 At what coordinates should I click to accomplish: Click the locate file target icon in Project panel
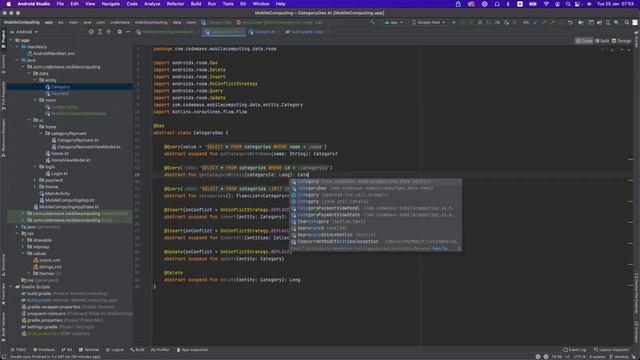tap(91, 32)
